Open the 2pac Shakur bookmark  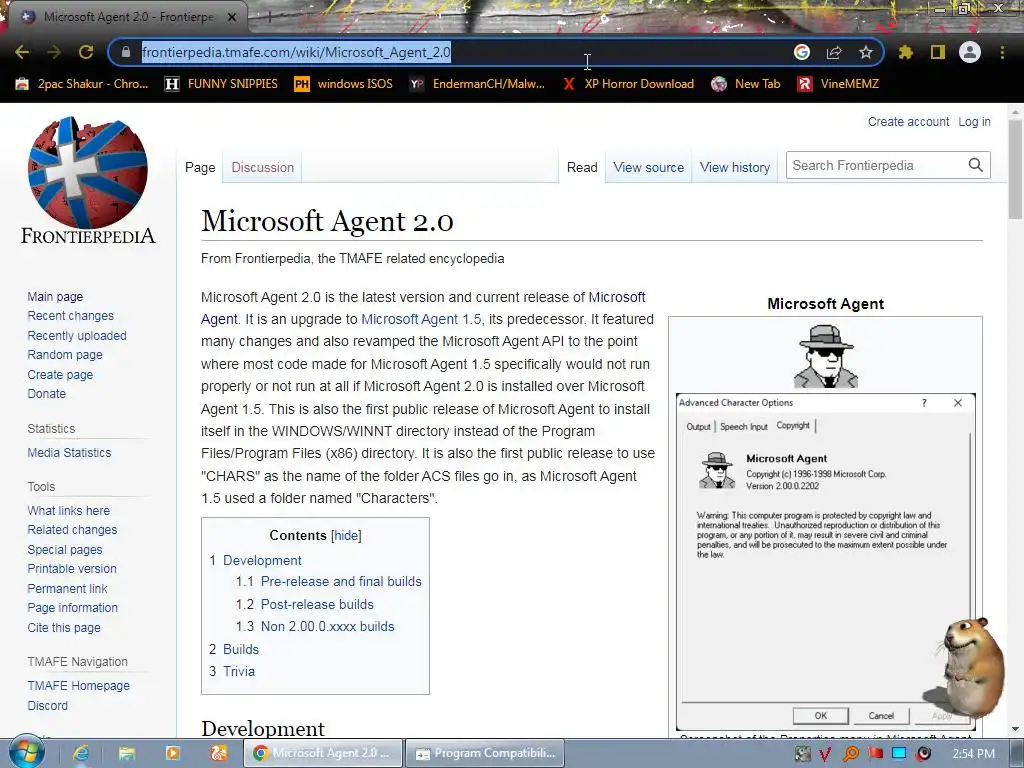(82, 84)
